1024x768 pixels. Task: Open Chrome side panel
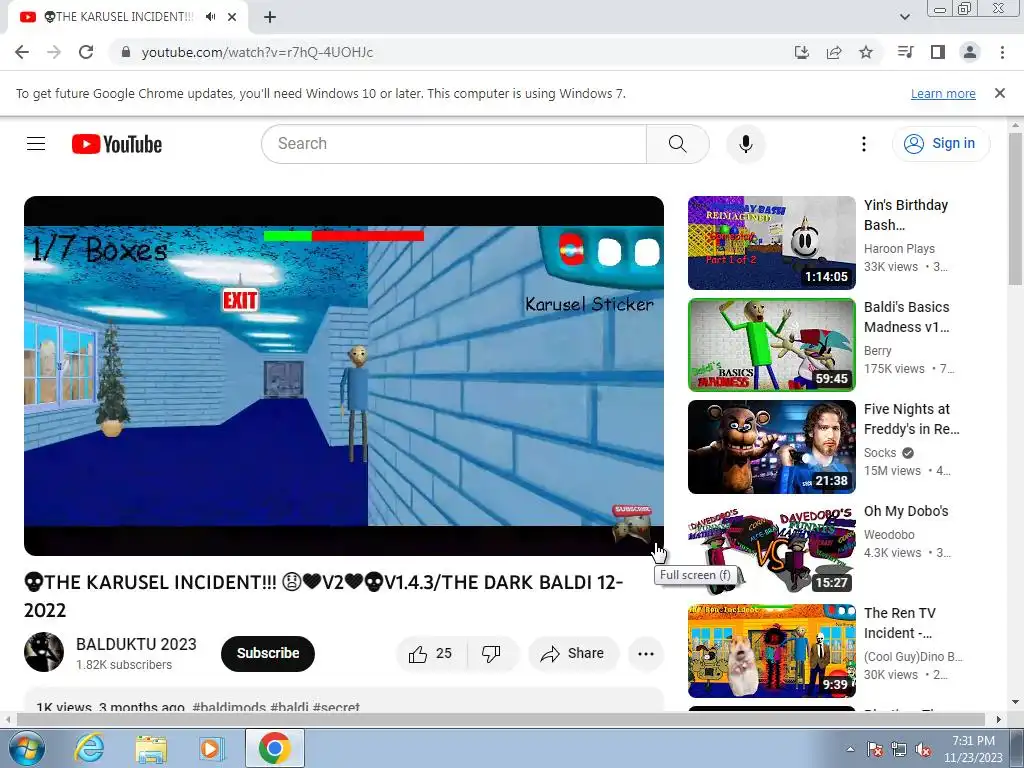click(x=938, y=52)
